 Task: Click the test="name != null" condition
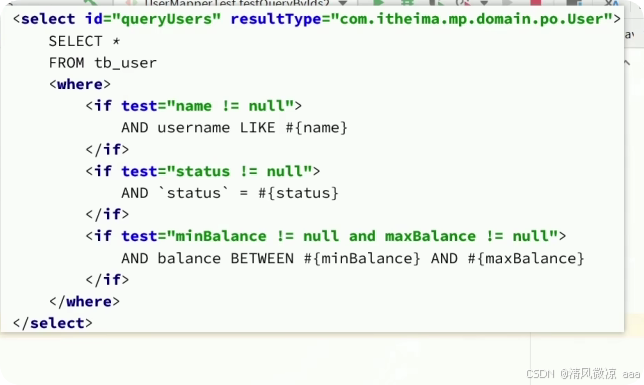tap(207, 106)
